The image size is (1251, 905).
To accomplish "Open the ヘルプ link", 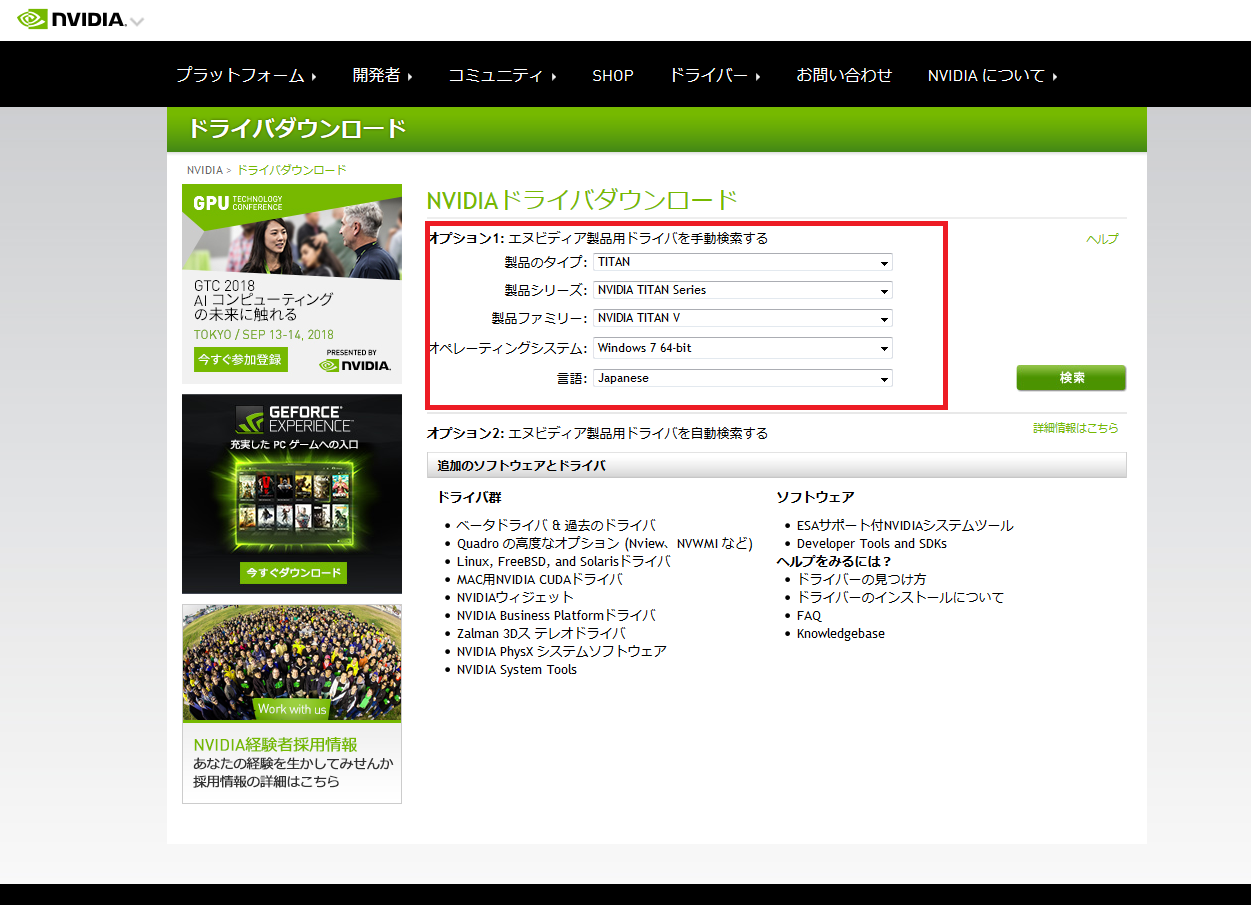I will click(1102, 239).
